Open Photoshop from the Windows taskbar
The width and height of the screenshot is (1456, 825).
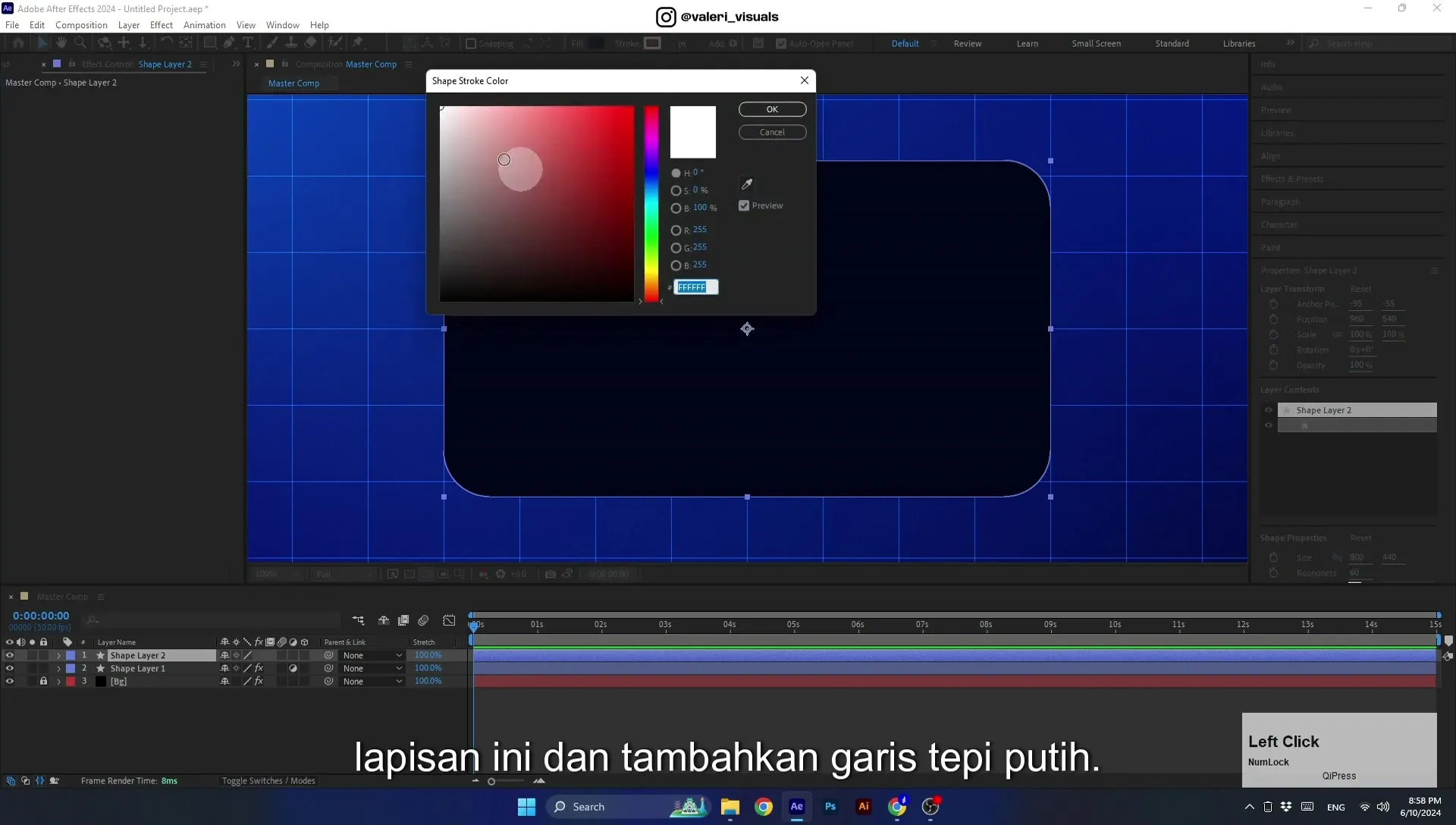830,807
